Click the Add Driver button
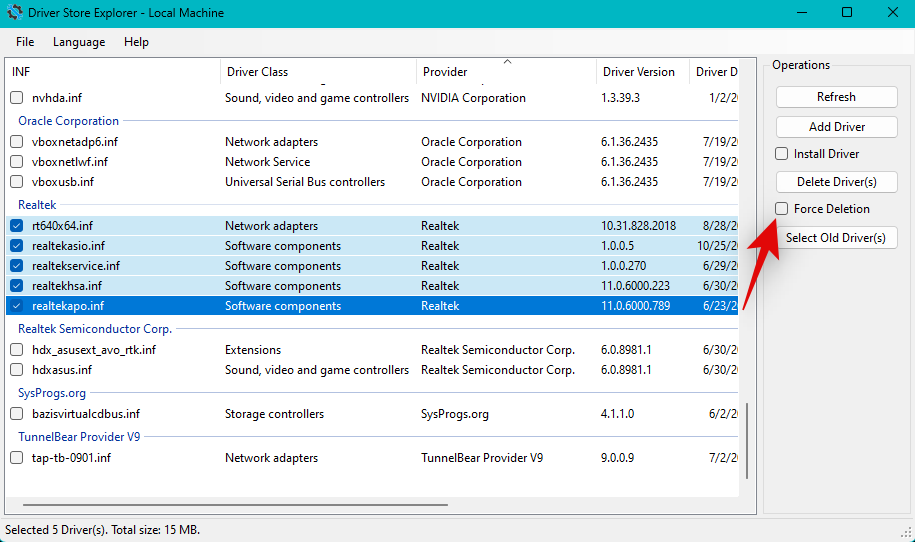The width and height of the screenshot is (915, 542). point(836,127)
